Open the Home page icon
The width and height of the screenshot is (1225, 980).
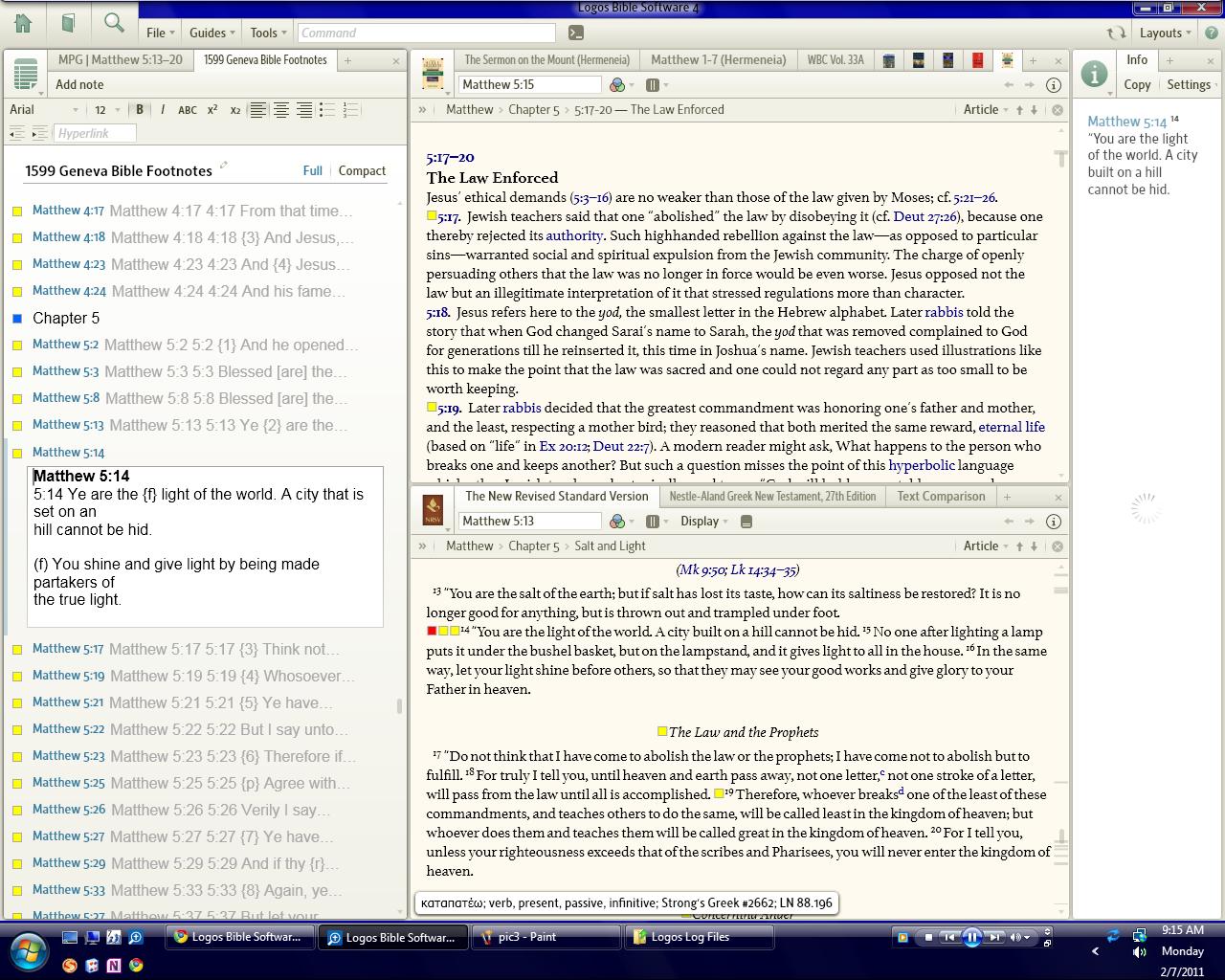[23, 23]
